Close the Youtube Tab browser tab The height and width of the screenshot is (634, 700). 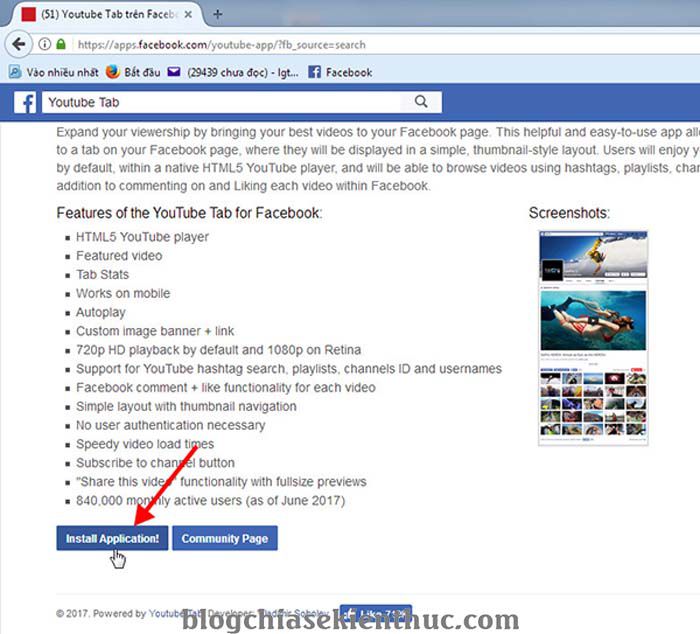tap(188, 14)
